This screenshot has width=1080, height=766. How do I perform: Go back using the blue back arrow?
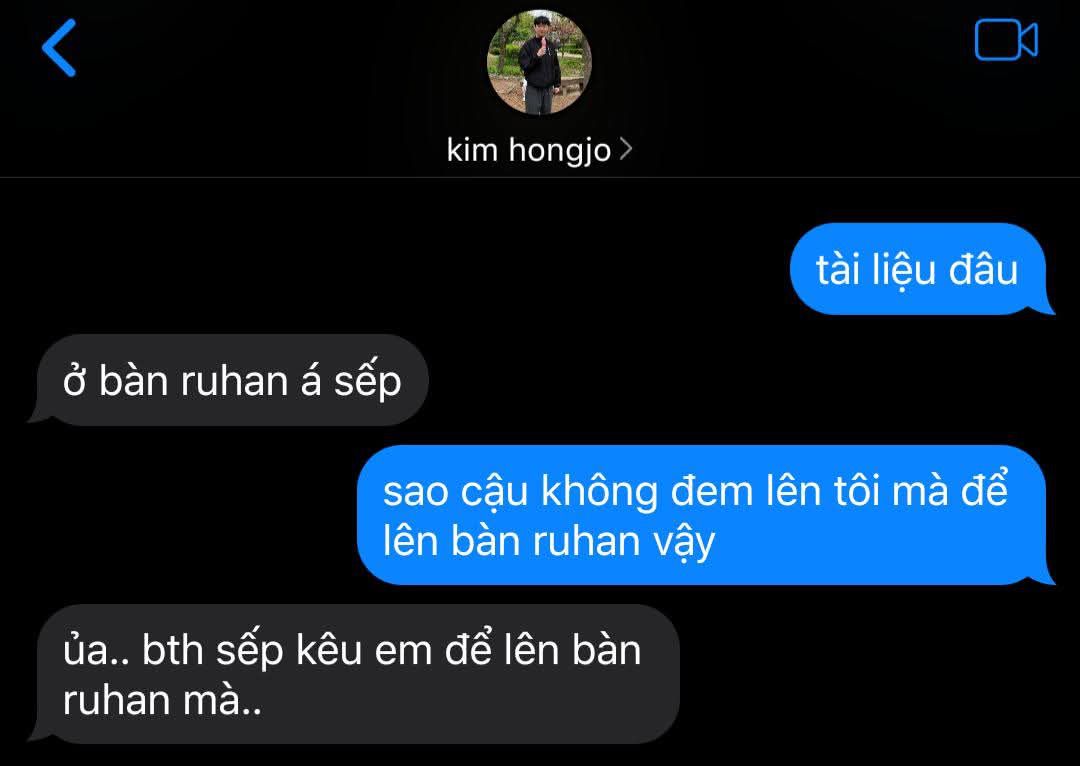point(59,48)
